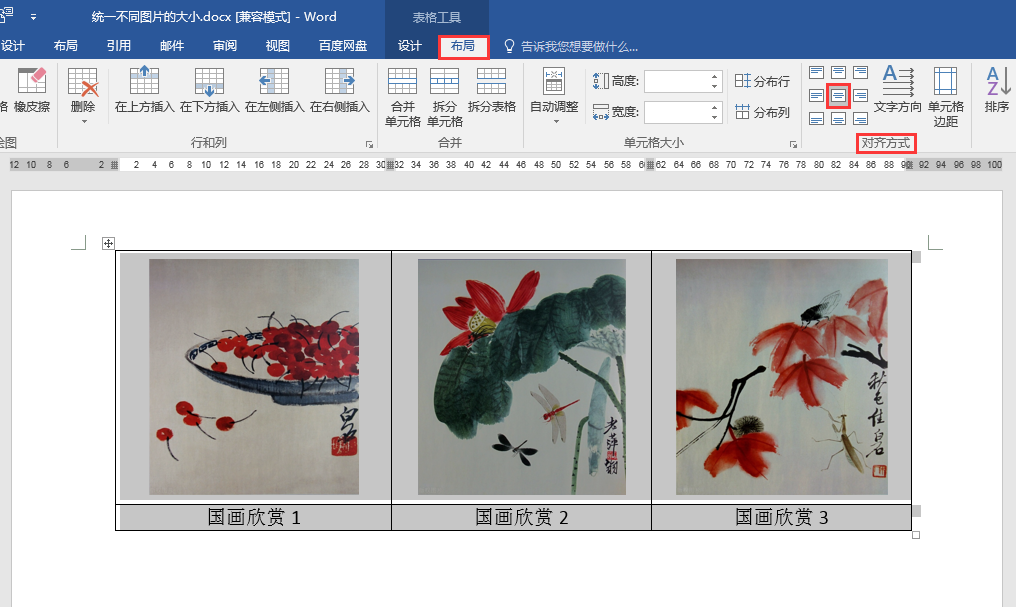Click the horizontal ruler

click(505, 165)
